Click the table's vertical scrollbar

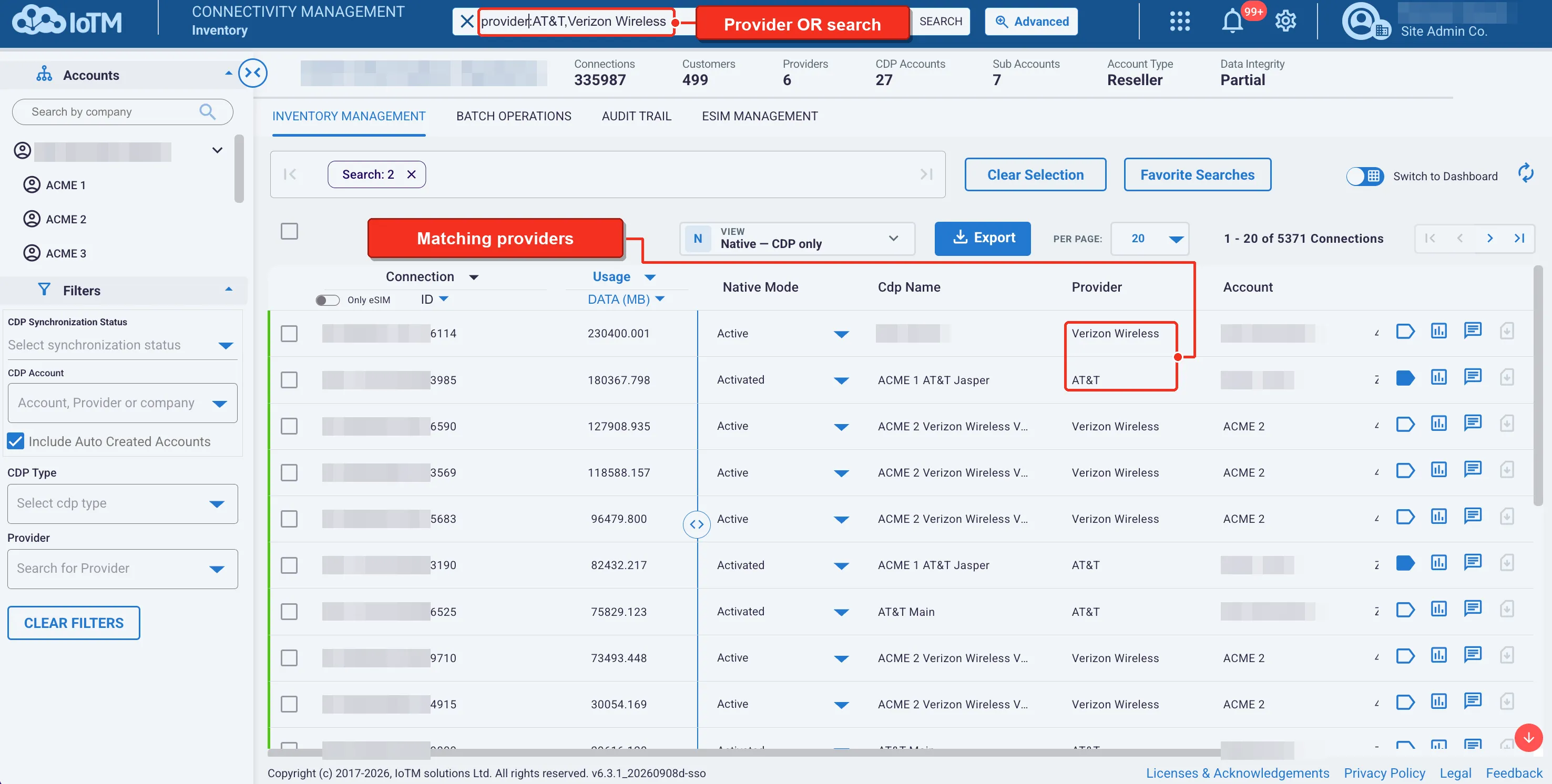click(1538, 385)
